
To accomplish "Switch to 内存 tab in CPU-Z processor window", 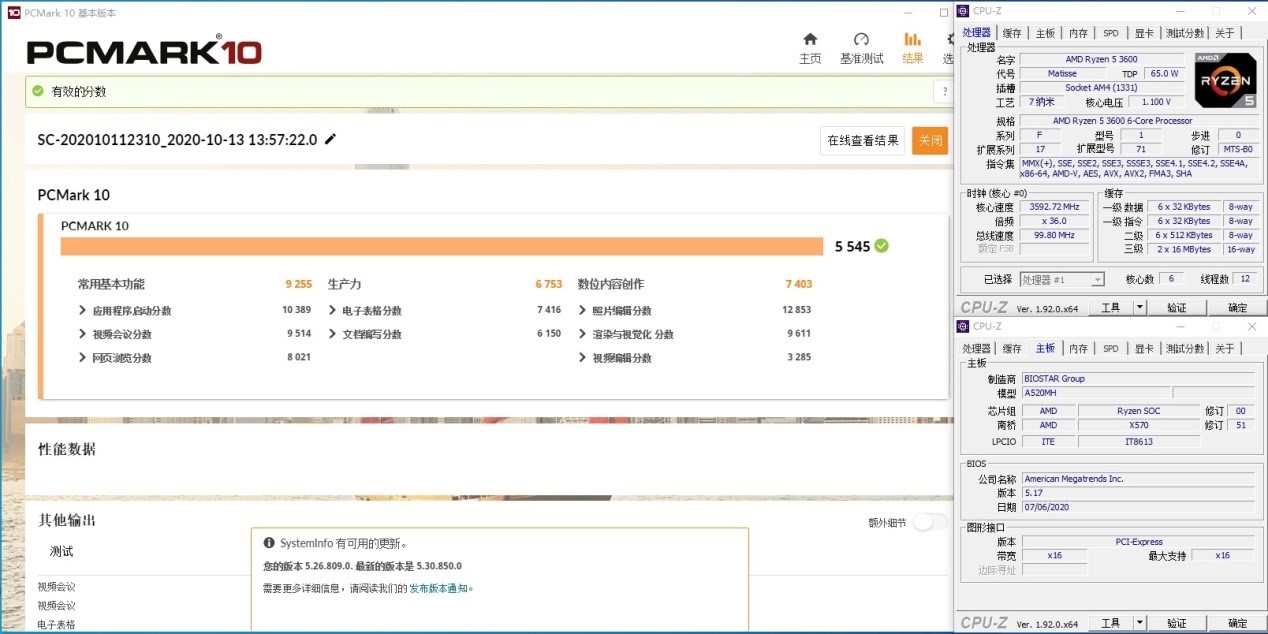I will 1078,33.
